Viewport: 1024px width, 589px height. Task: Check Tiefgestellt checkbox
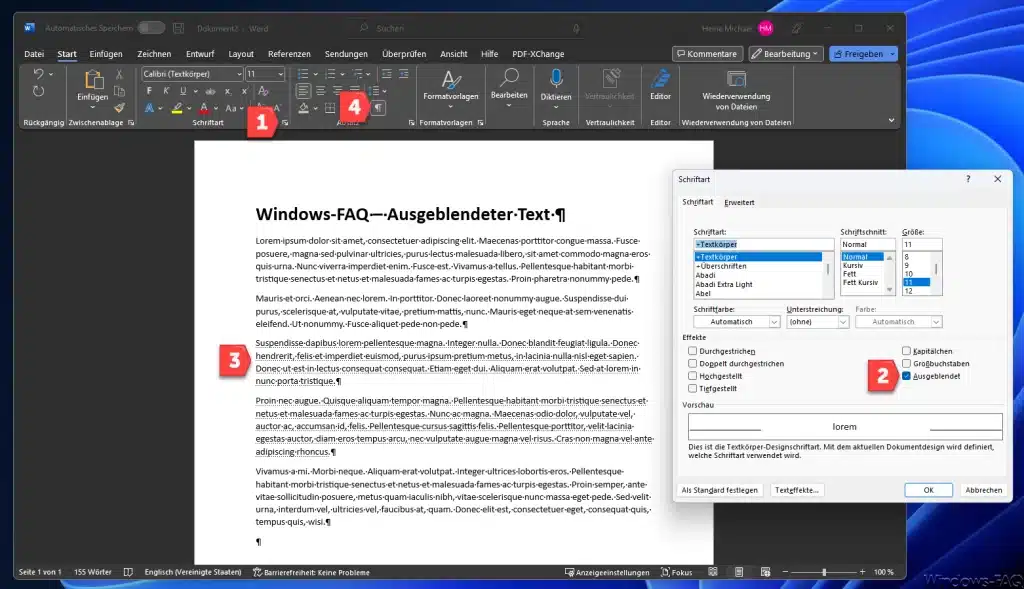pos(692,388)
